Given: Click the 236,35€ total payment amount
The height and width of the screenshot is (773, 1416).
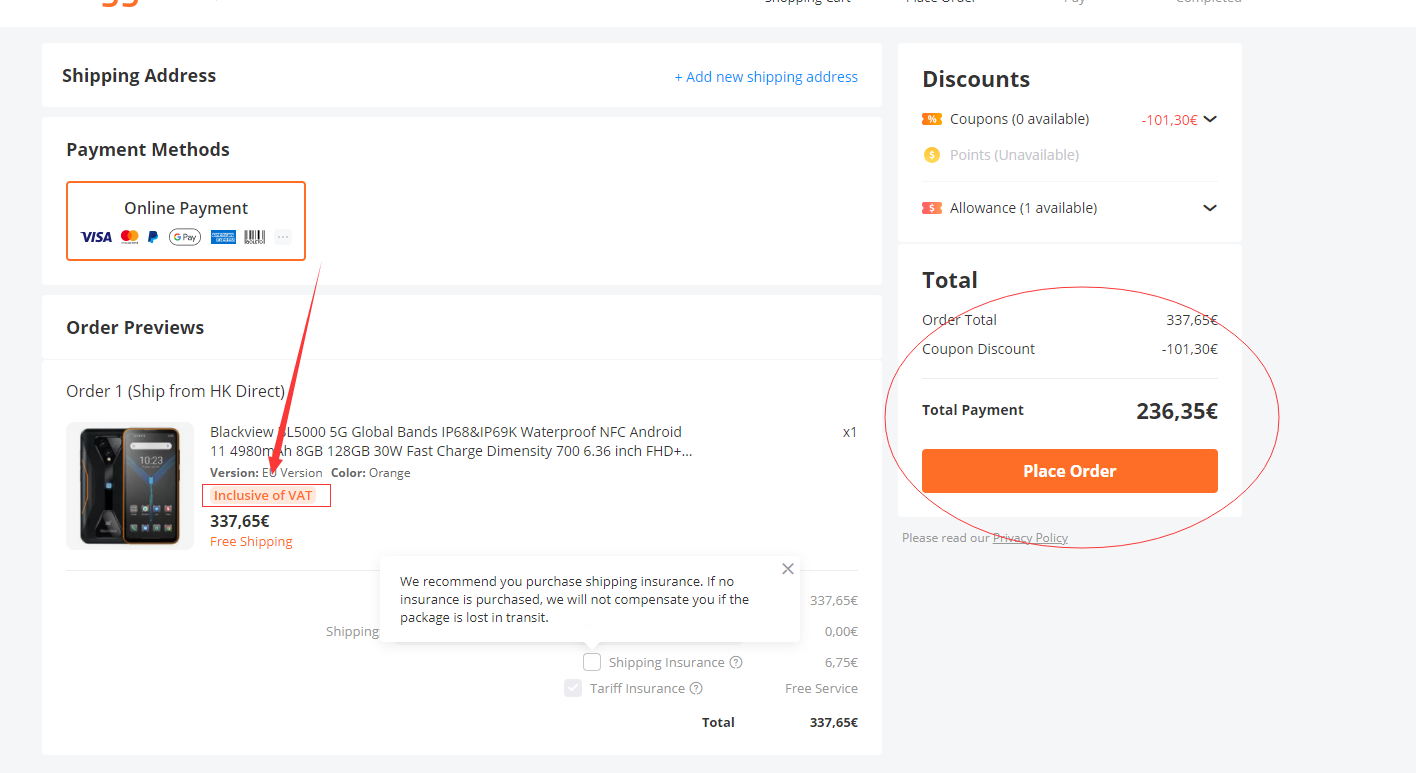Looking at the screenshot, I should [x=1177, y=411].
